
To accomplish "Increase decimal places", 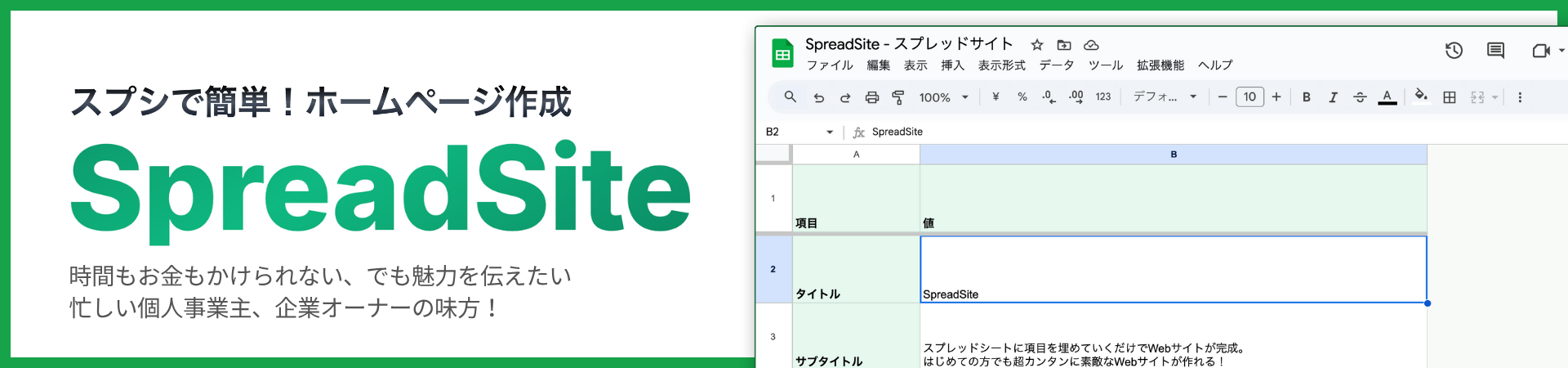I will tap(1076, 96).
